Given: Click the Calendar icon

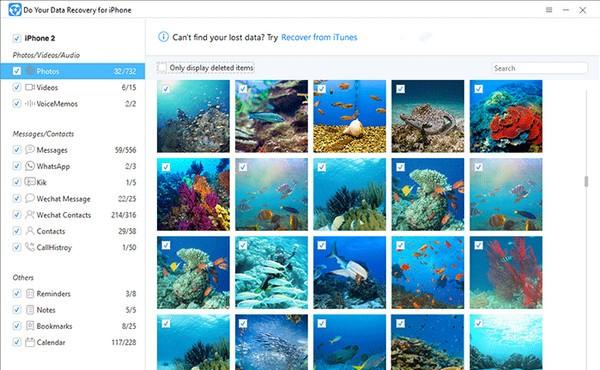Looking at the screenshot, I should click(x=30, y=342).
